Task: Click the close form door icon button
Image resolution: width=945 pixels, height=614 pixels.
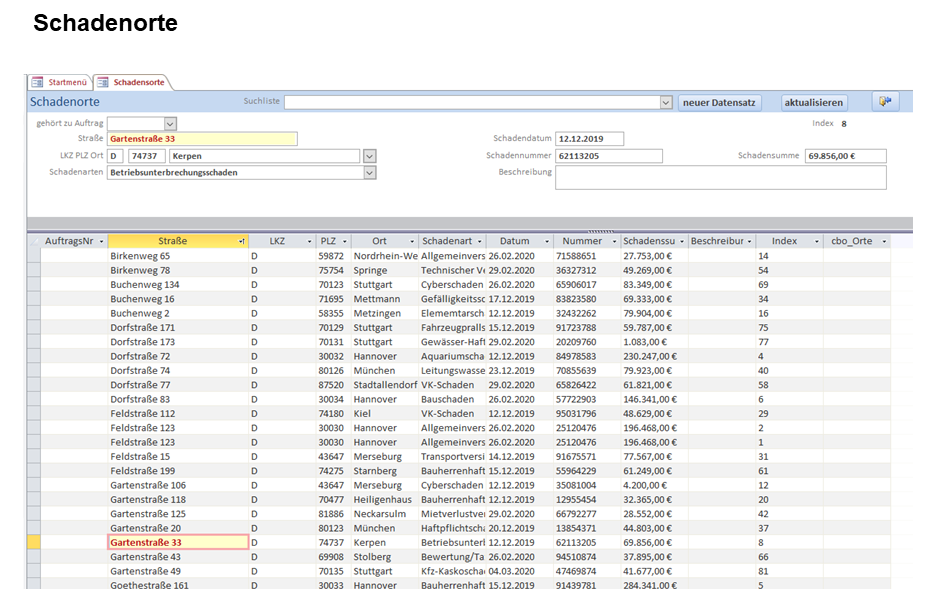Action: pyautogui.click(x=885, y=102)
